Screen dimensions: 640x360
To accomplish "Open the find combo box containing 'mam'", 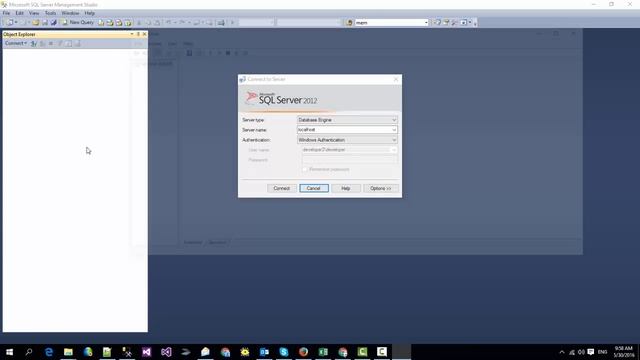I will point(391,22).
